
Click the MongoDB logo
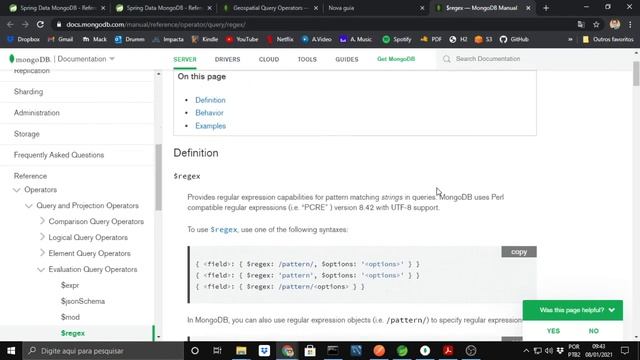click(x=29, y=59)
